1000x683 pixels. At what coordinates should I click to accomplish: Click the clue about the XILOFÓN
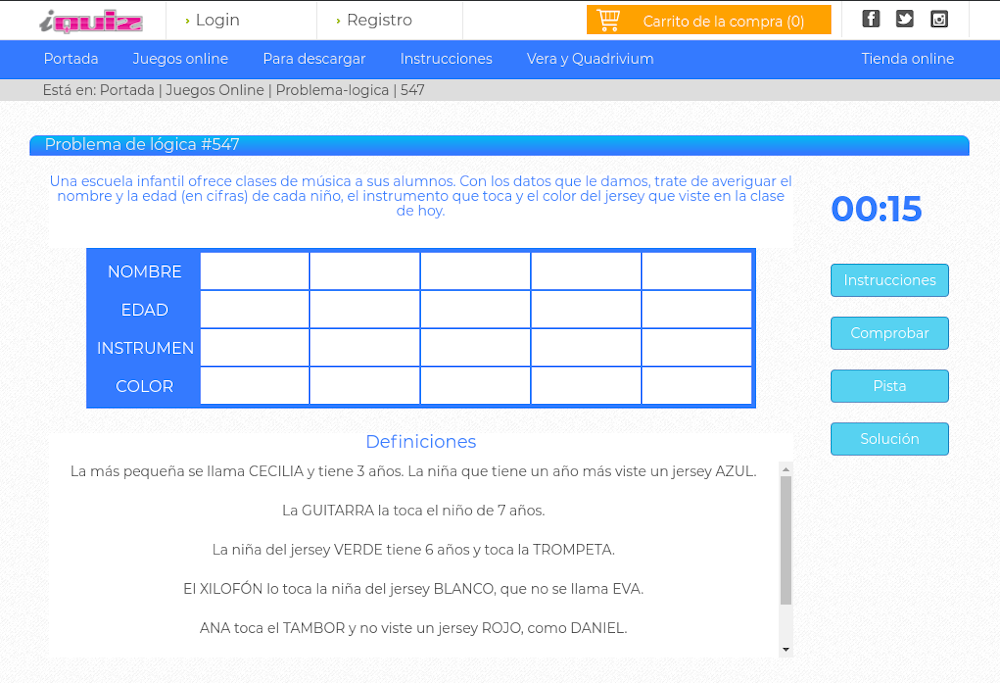tap(413, 589)
